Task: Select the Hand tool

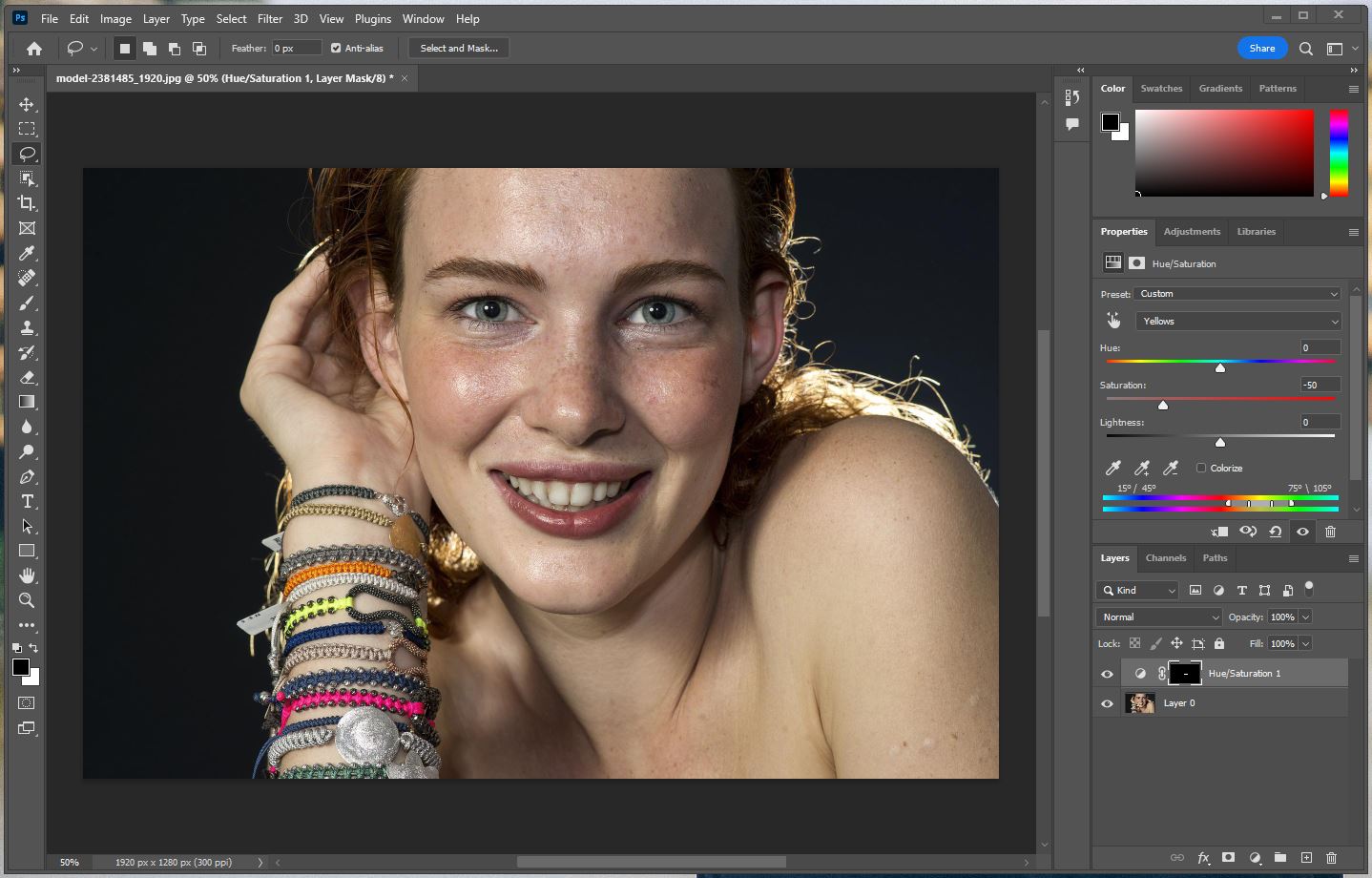Action: point(27,575)
